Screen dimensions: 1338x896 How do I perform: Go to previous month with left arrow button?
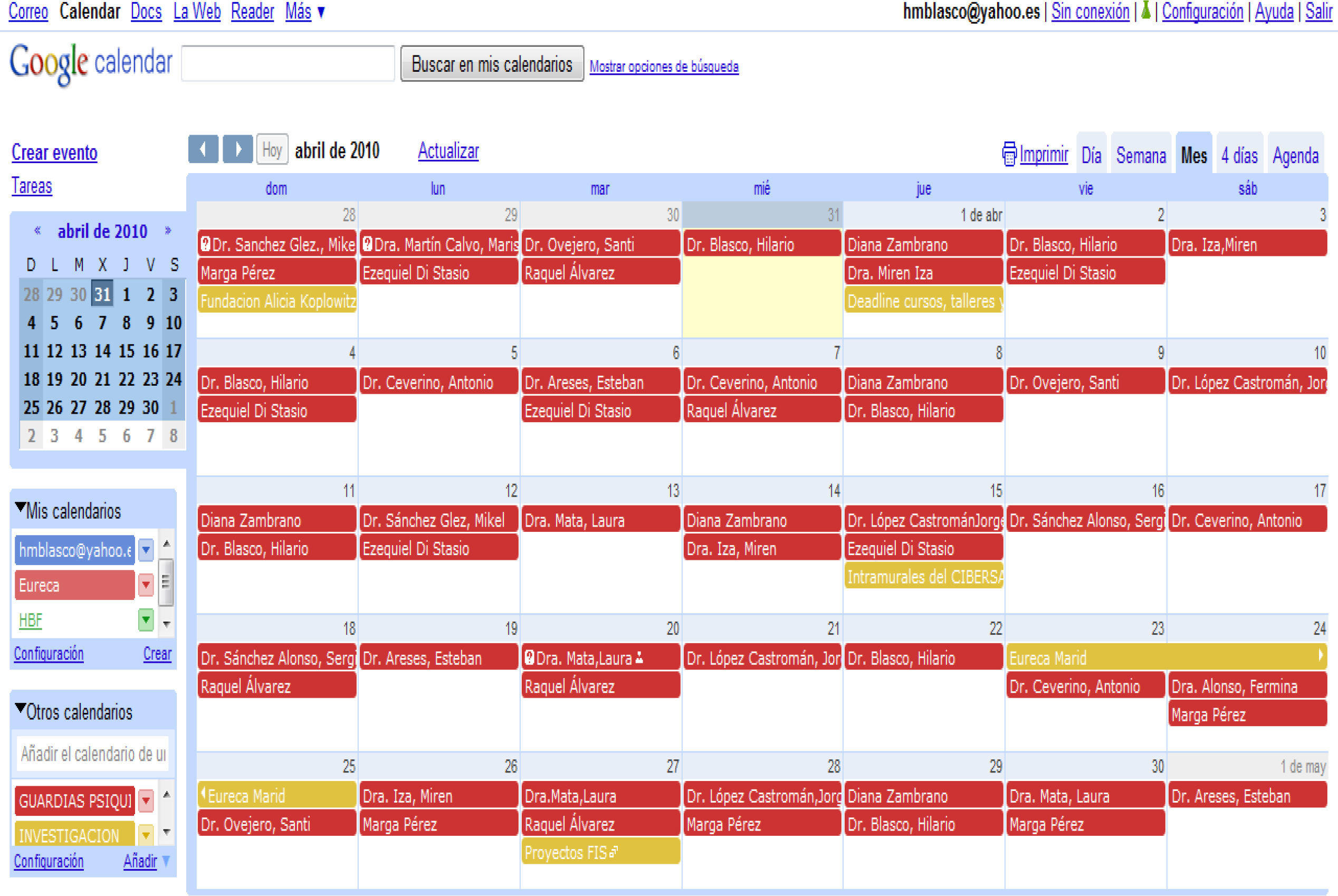(203, 150)
